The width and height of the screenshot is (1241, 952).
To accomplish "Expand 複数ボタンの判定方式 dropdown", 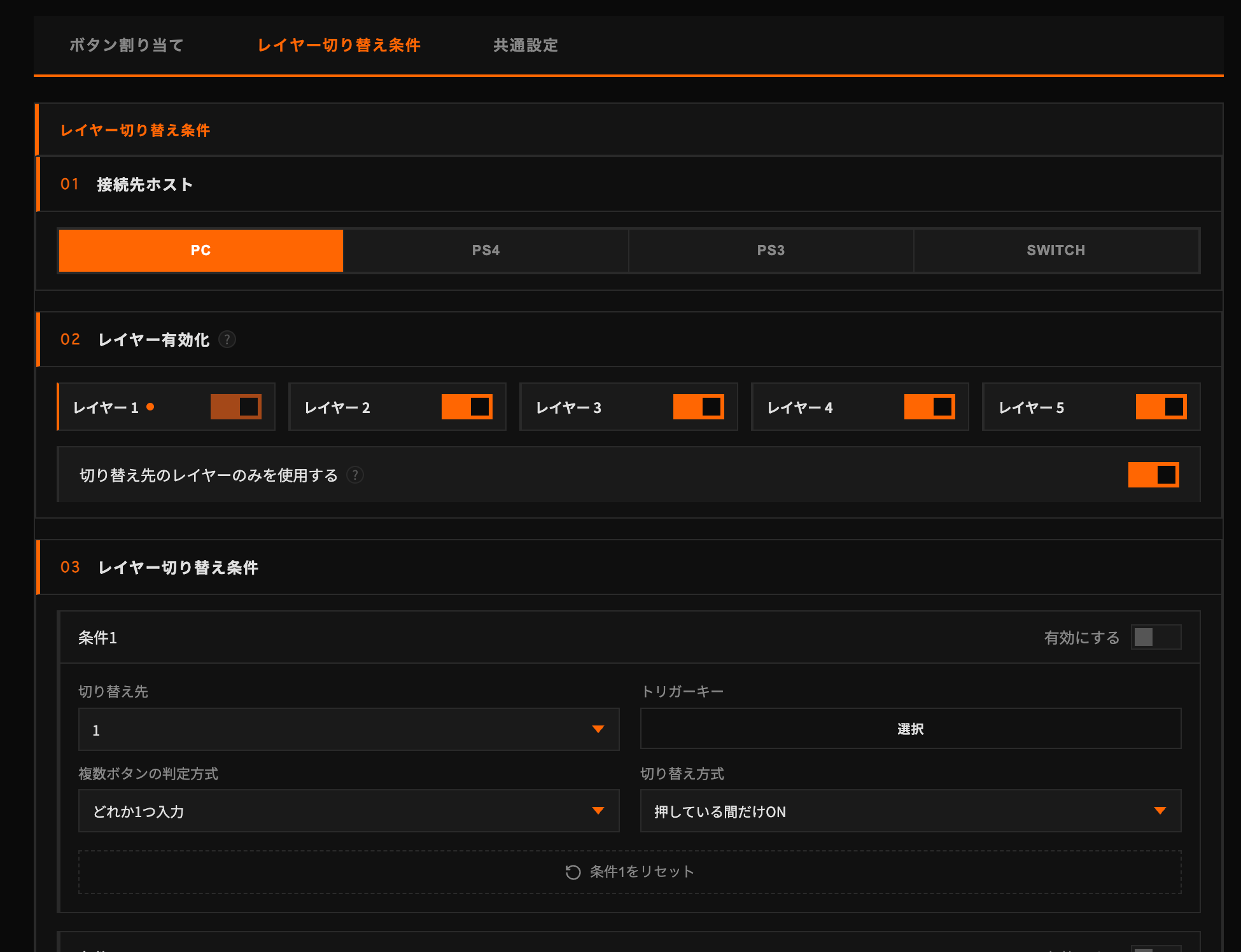I will click(x=348, y=811).
